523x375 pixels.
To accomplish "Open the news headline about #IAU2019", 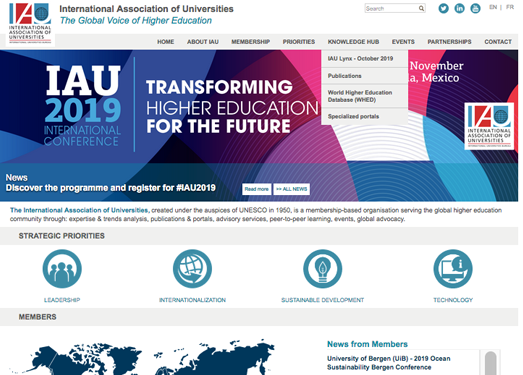I will 110,188.
